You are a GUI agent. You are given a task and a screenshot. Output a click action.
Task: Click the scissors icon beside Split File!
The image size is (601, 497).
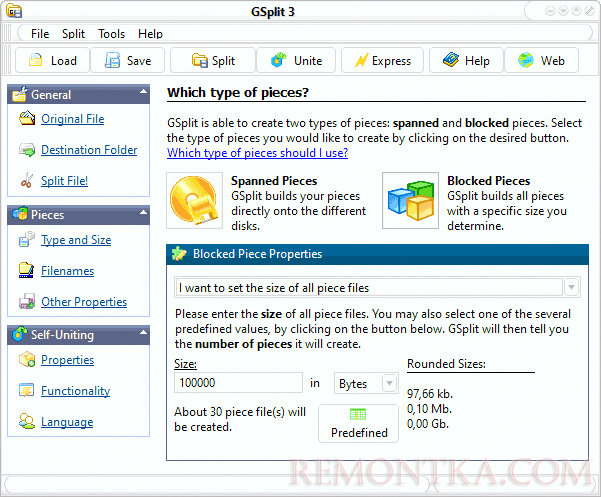coord(26,180)
